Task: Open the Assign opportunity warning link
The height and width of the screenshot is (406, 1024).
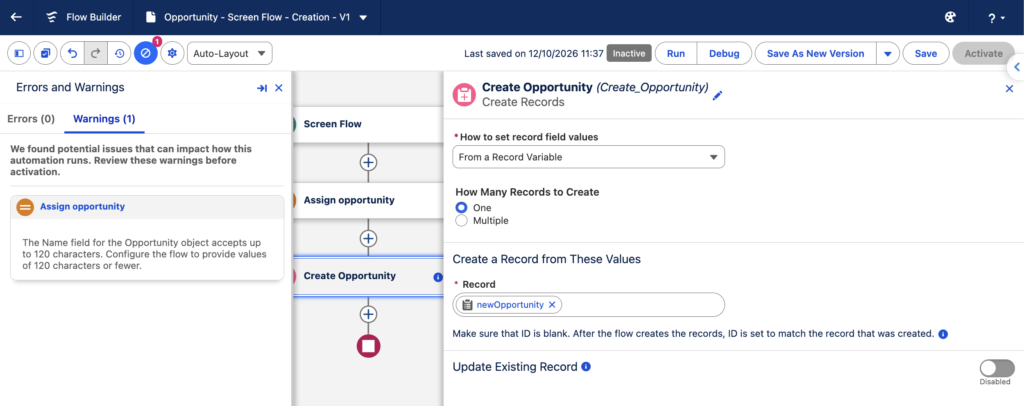Action: coord(82,206)
